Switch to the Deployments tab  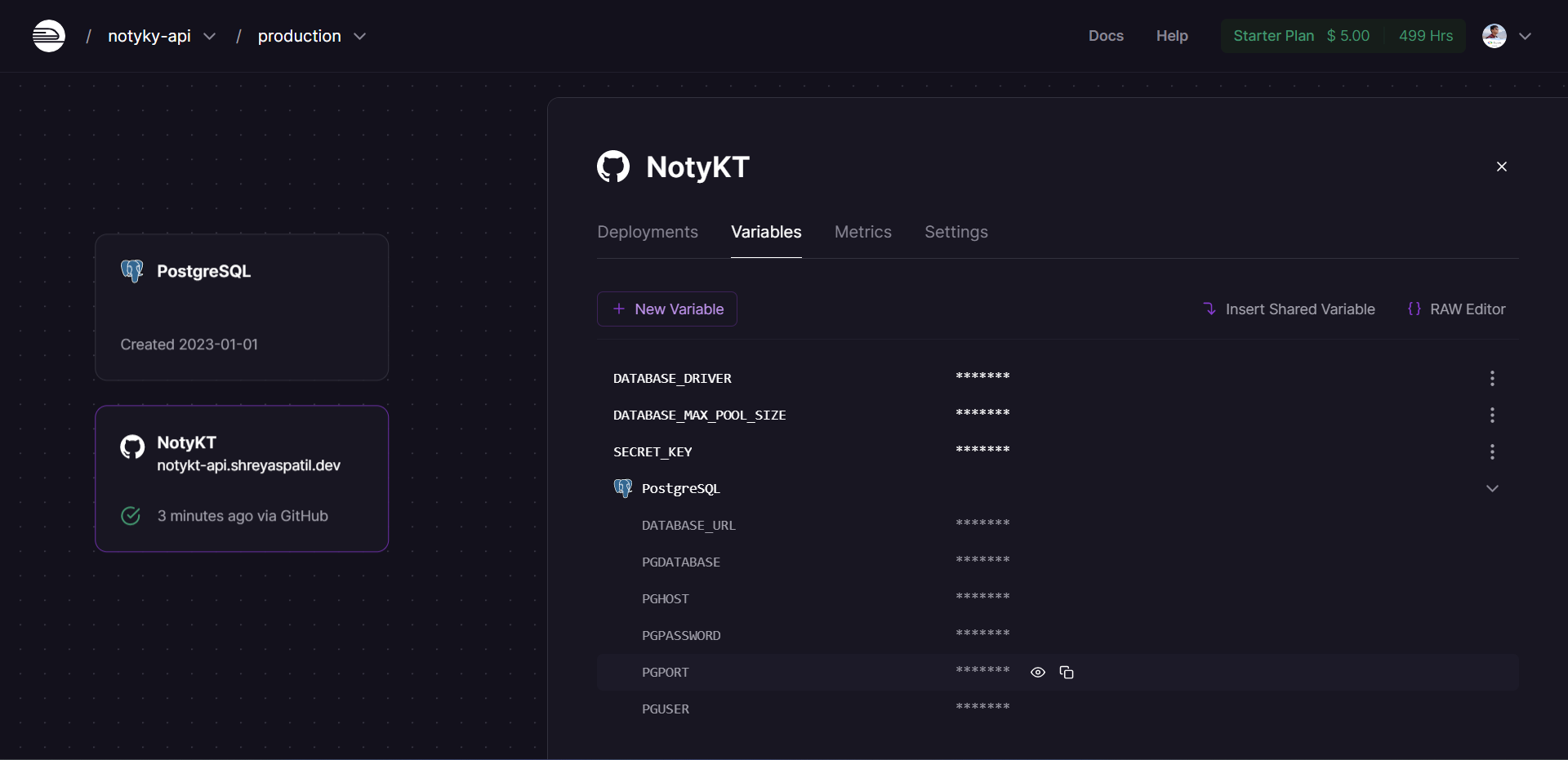(x=648, y=232)
